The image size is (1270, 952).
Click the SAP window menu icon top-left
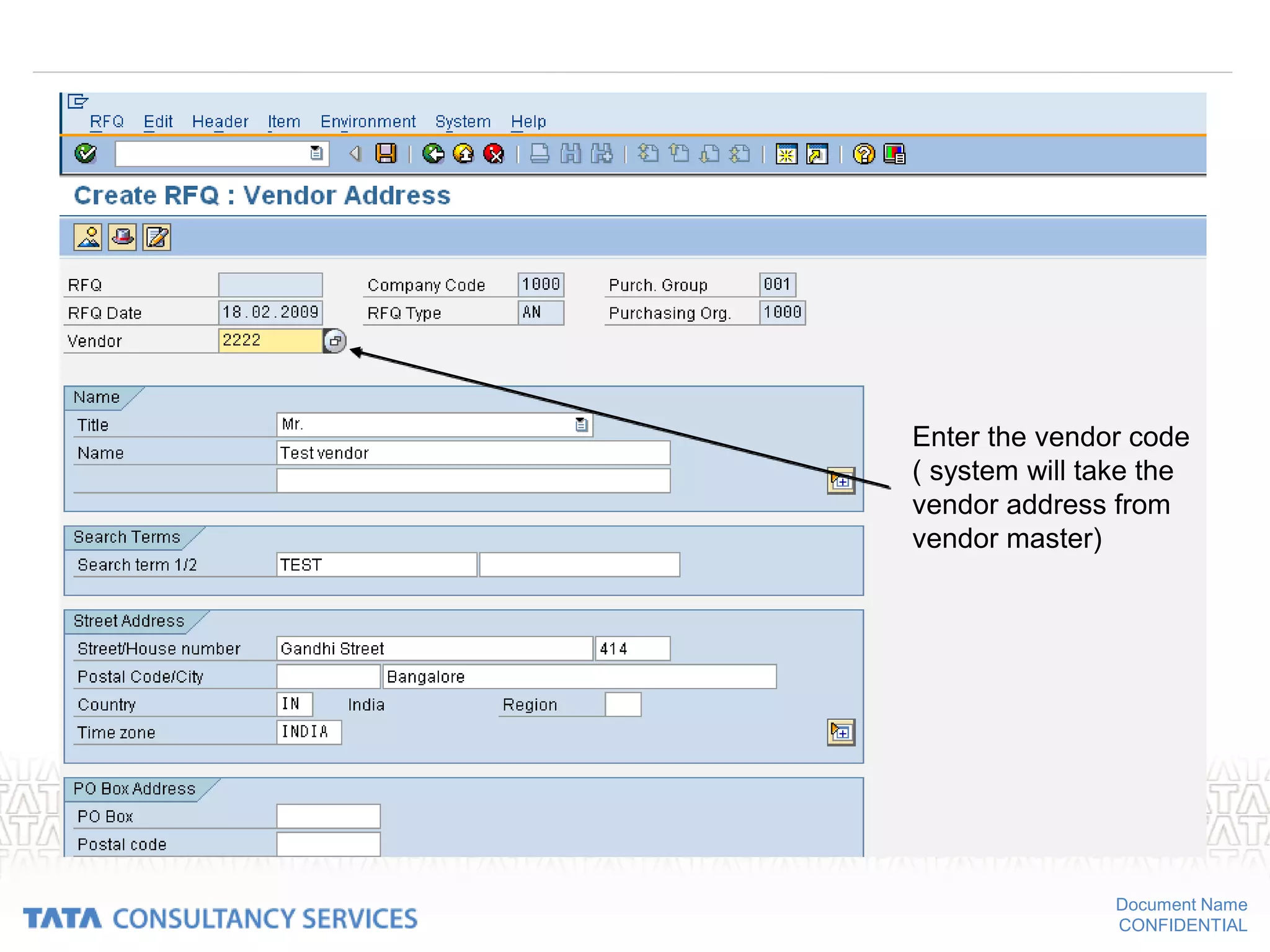tap(78, 101)
